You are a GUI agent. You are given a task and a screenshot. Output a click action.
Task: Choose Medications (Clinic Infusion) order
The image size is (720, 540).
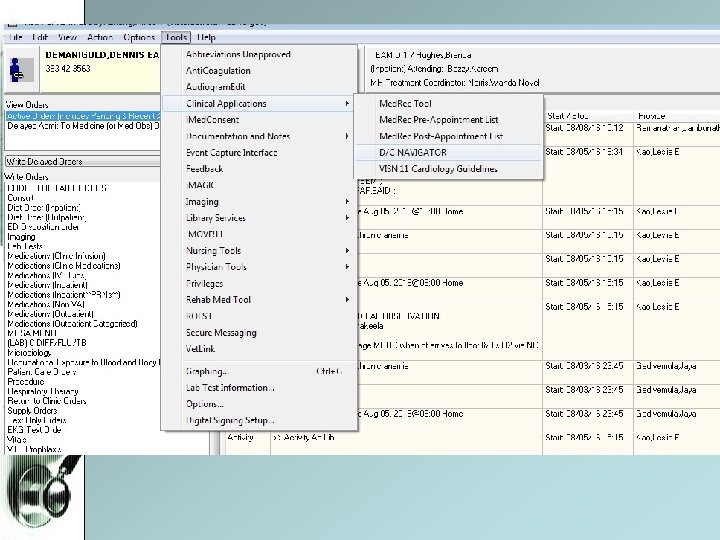coord(56,256)
